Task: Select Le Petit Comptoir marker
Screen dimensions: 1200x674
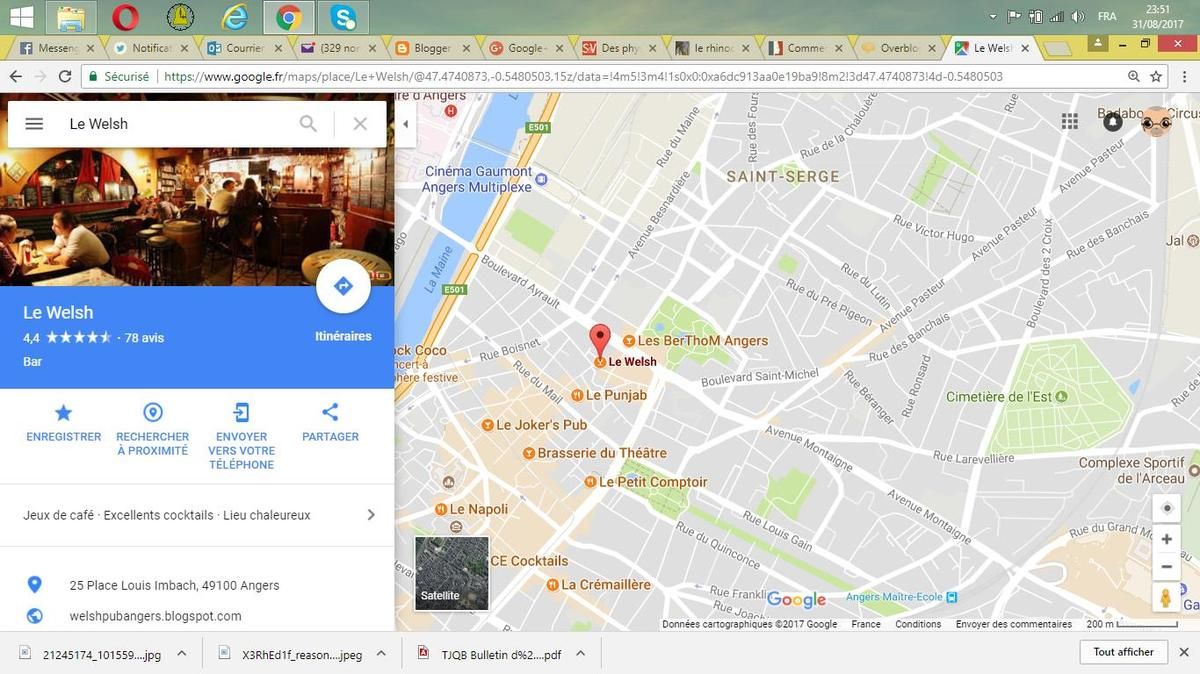Action: [x=645, y=482]
